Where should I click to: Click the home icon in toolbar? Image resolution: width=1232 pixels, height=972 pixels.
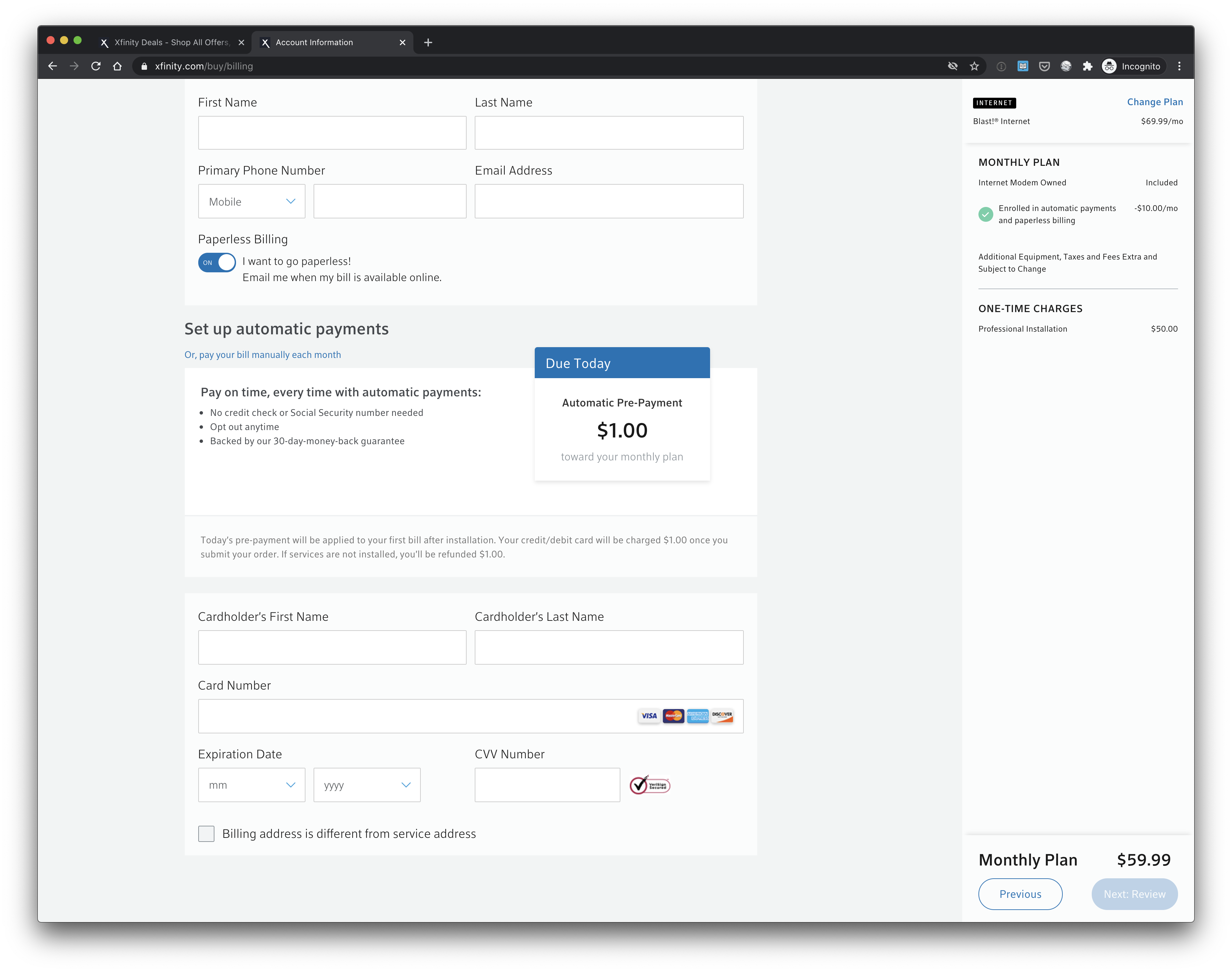[117, 66]
